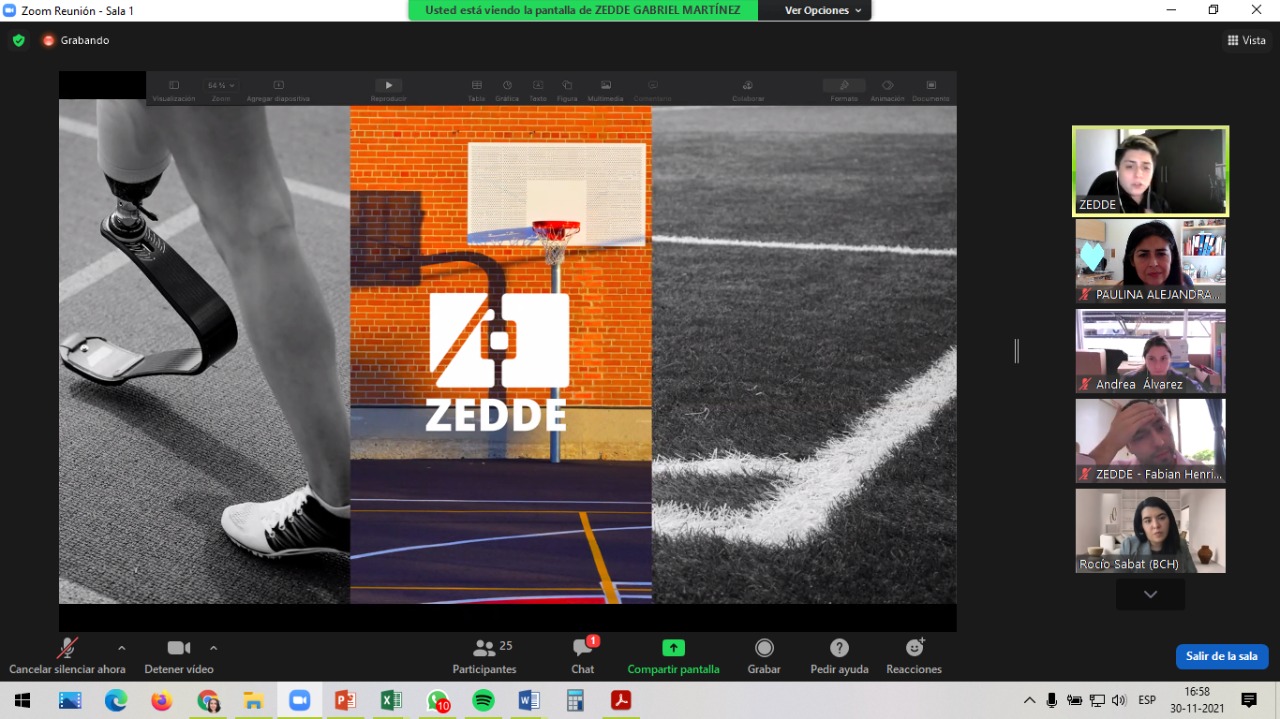Open the Windows Start menu
1280x719 pixels.
pos(22,700)
